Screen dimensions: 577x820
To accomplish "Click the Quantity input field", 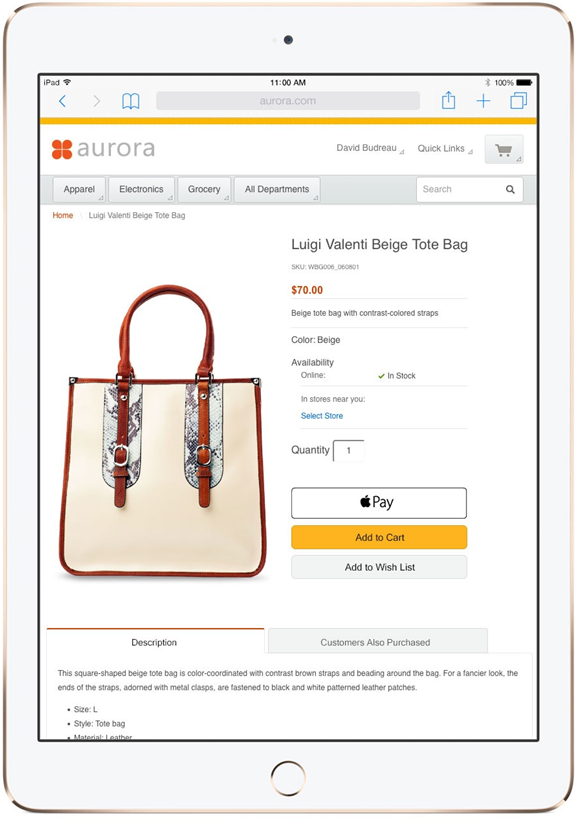I will [348, 450].
